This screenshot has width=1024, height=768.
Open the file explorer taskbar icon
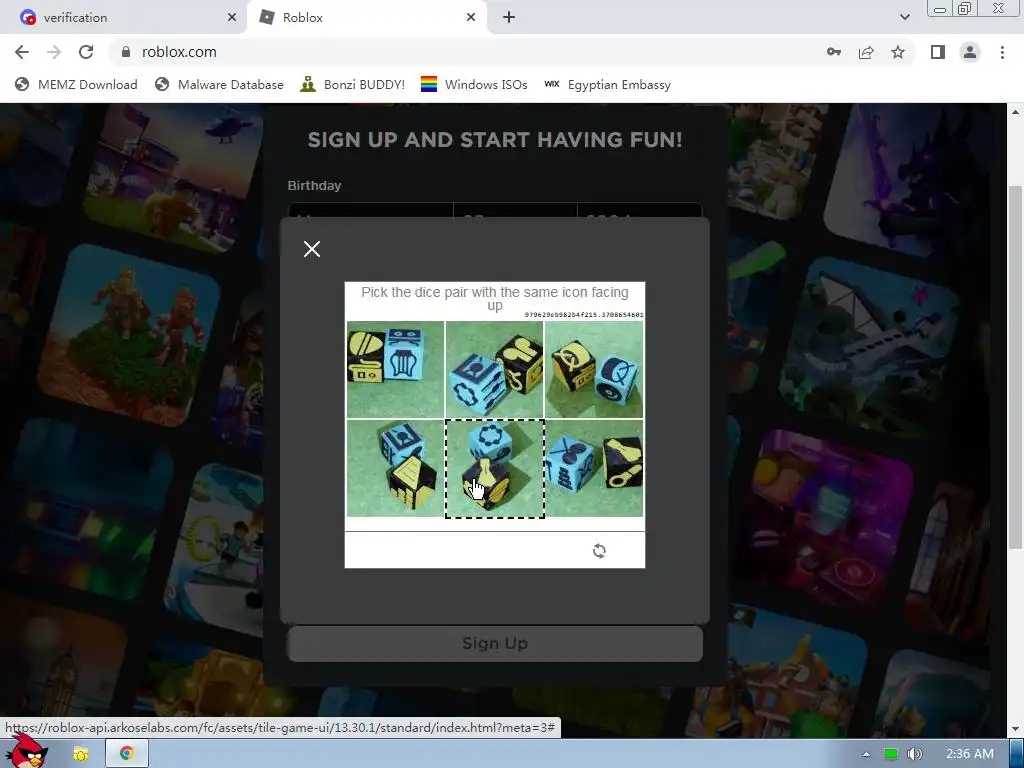tap(81, 754)
